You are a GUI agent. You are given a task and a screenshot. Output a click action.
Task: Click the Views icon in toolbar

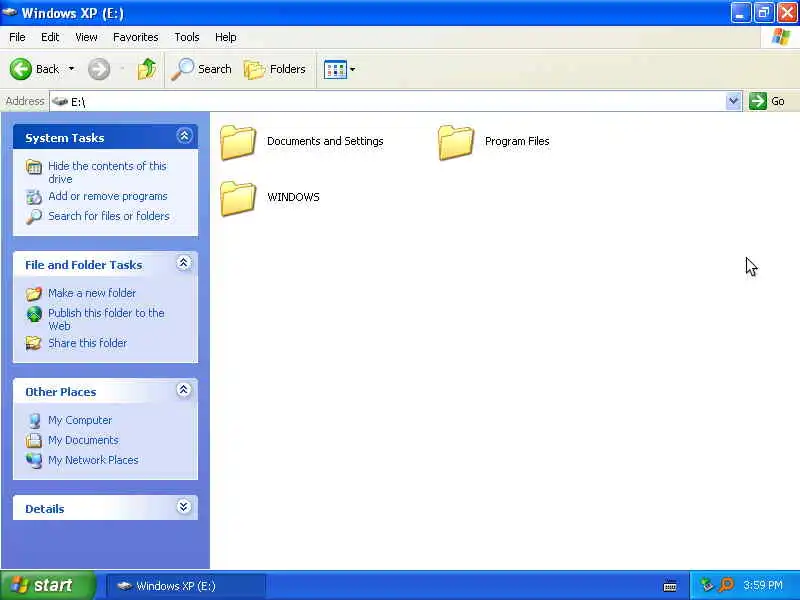[x=335, y=69]
